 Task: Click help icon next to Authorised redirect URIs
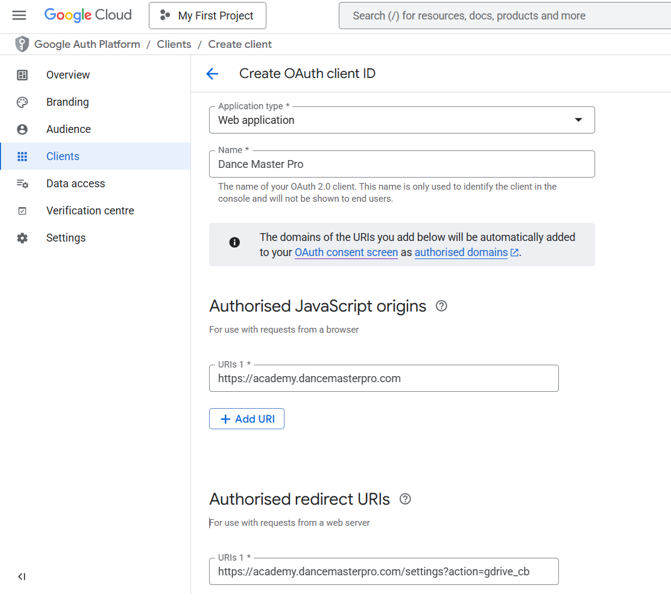click(x=405, y=499)
